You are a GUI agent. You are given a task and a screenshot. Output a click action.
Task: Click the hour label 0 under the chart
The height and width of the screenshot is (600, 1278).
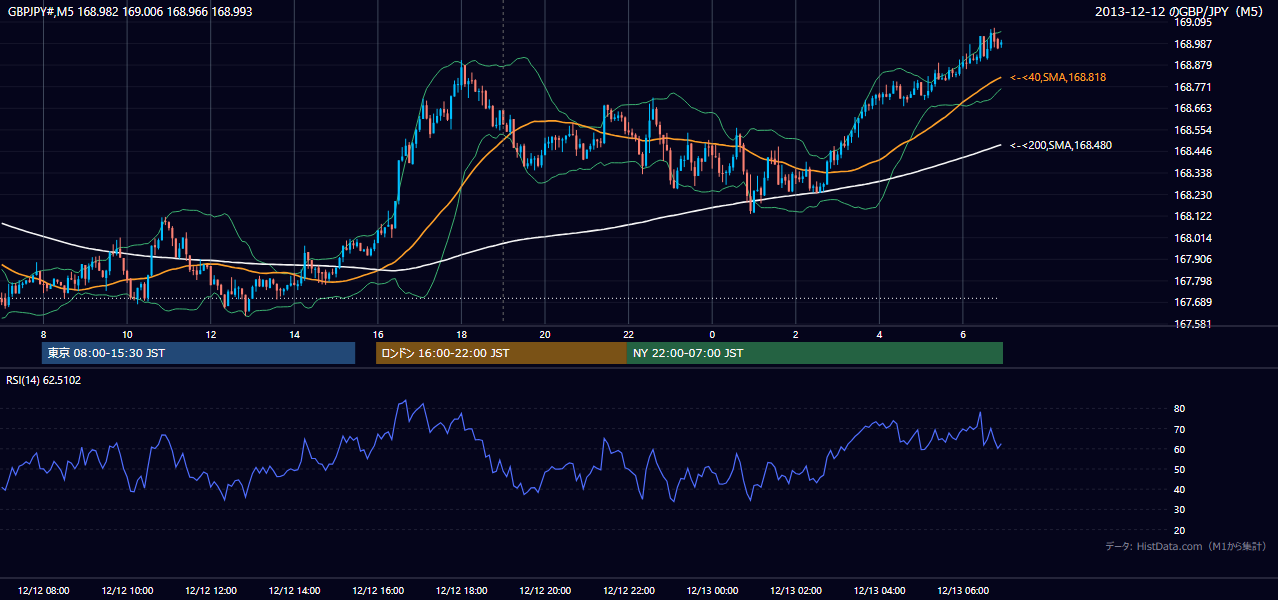click(x=712, y=333)
